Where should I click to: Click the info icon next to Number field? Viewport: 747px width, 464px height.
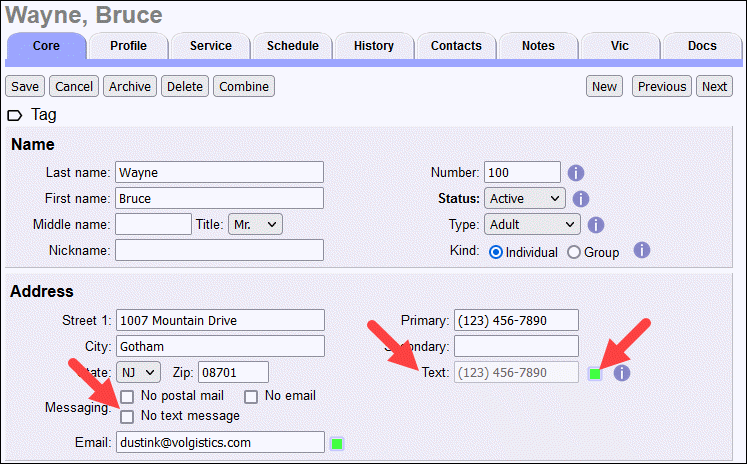pyautogui.click(x=576, y=172)
